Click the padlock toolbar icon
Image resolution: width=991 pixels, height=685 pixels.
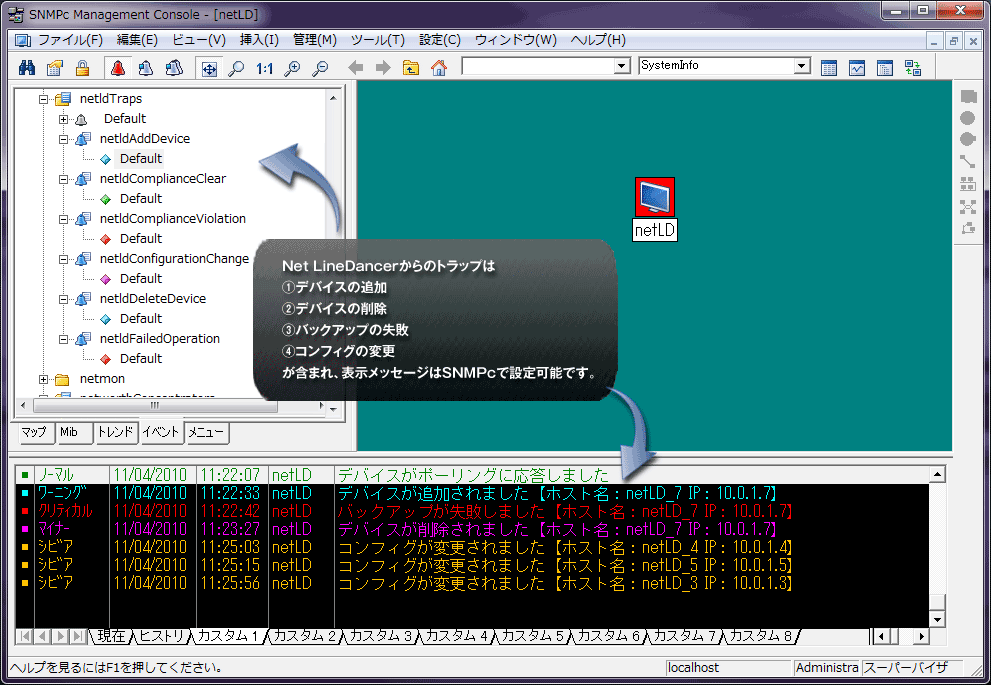click(82, 68)
